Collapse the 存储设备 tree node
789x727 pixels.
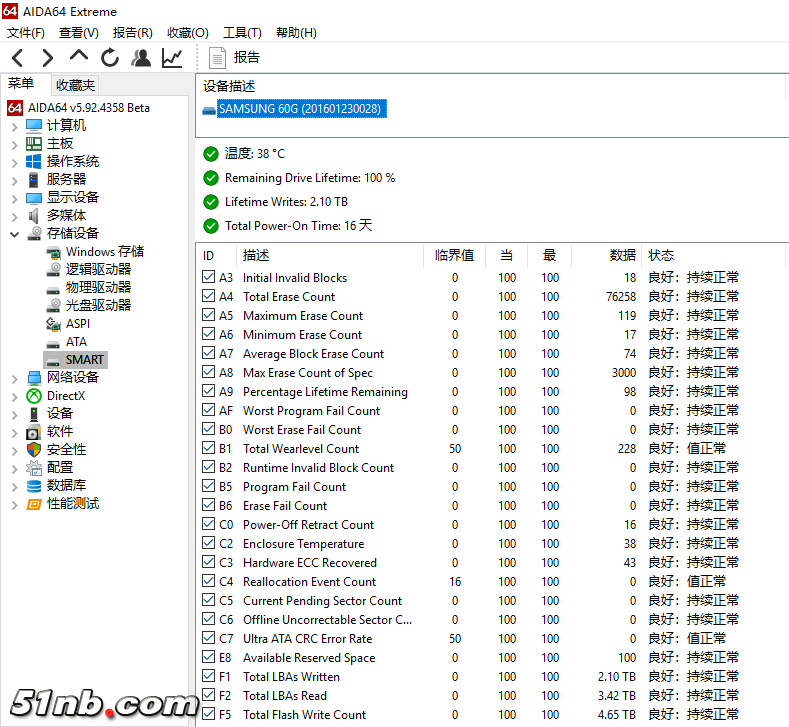[x=14, y=234]
